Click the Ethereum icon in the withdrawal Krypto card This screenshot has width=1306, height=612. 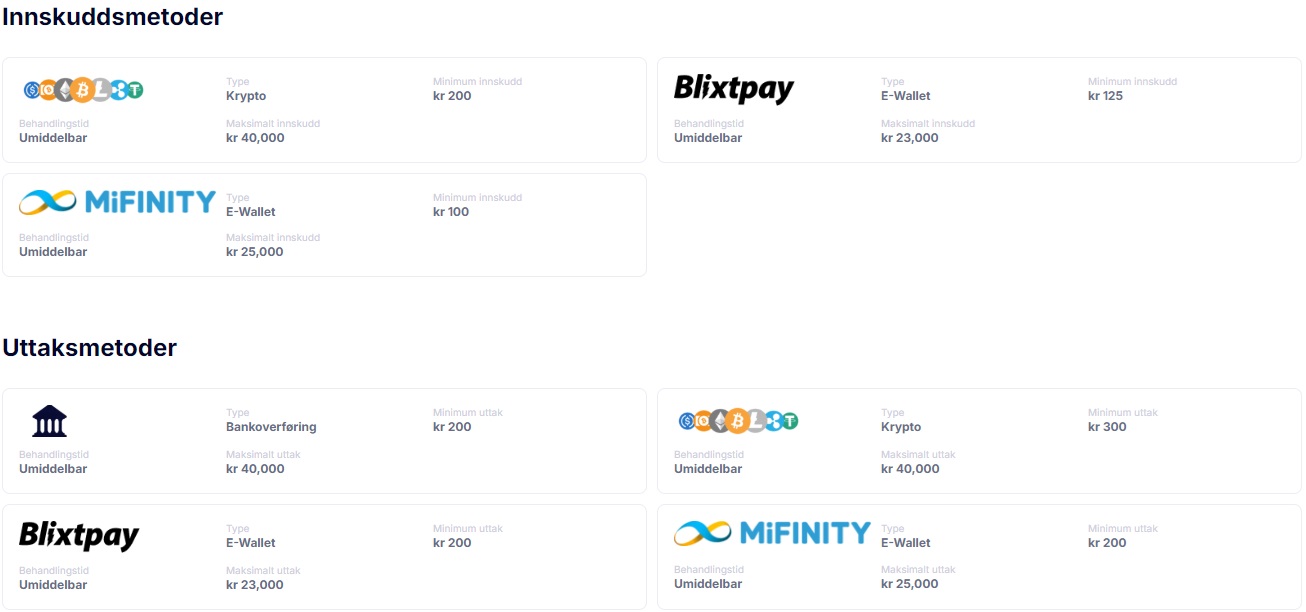tap(720, 421)
